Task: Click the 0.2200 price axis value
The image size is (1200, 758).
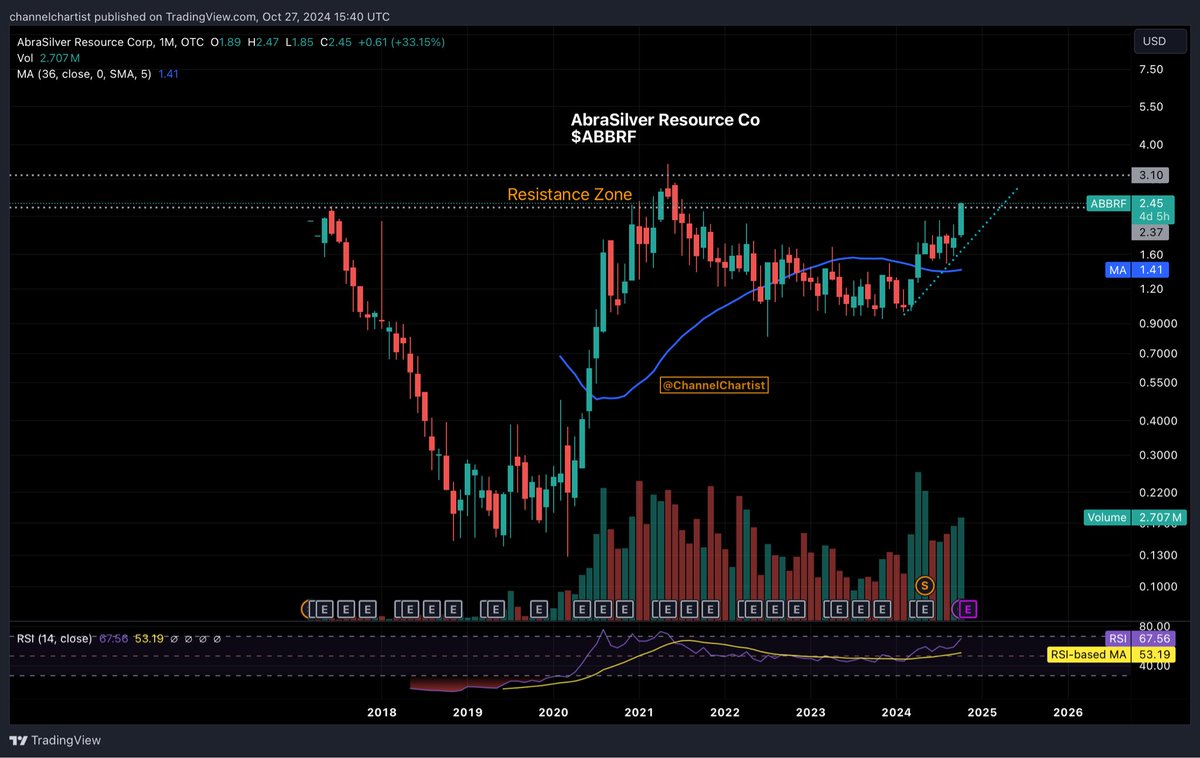Action: point(1156,493)
